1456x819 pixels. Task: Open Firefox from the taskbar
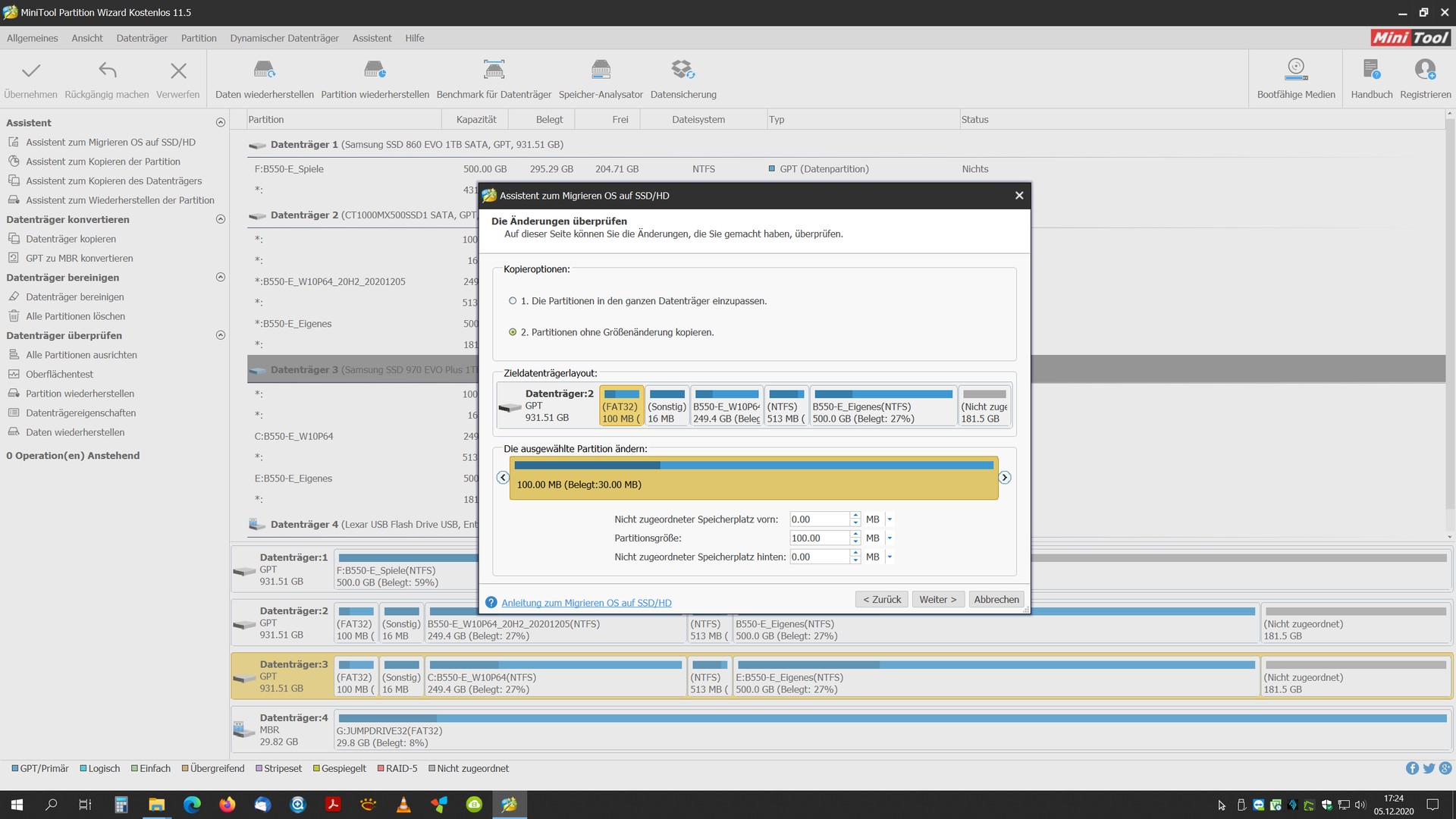tap(227, 805)
